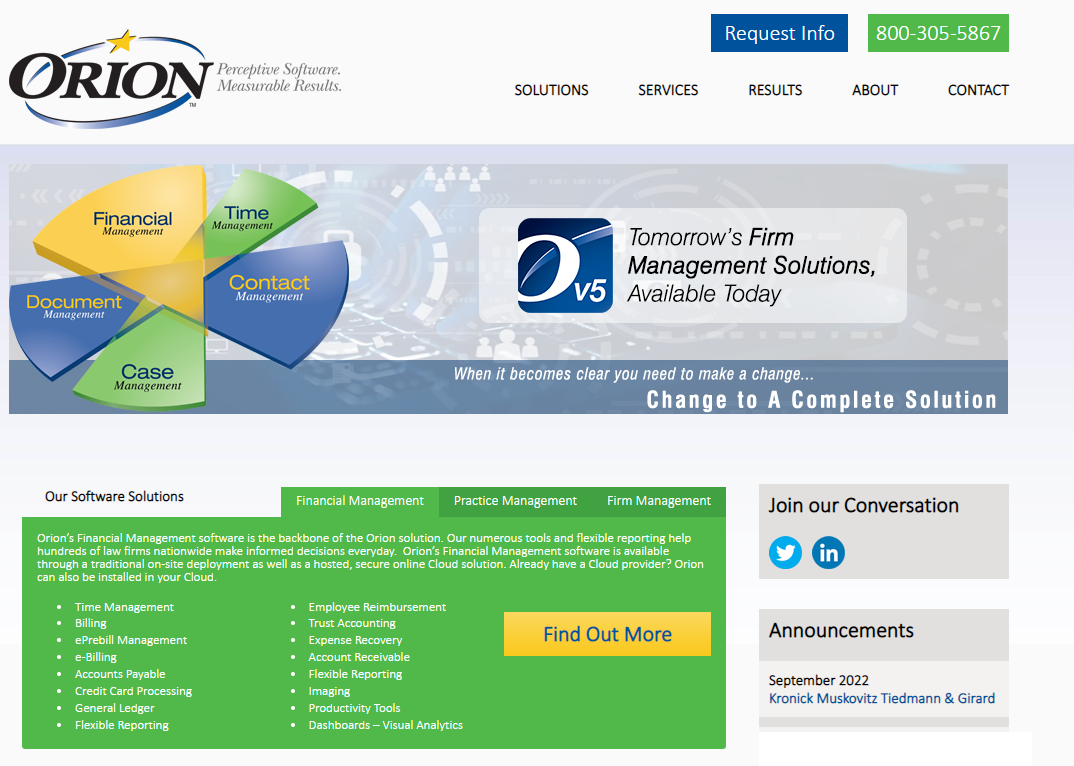Image resolution: width=1074 pixels, height=766 pixels.
Task: Click the e-Billing list item
Action: pos(96,657)
